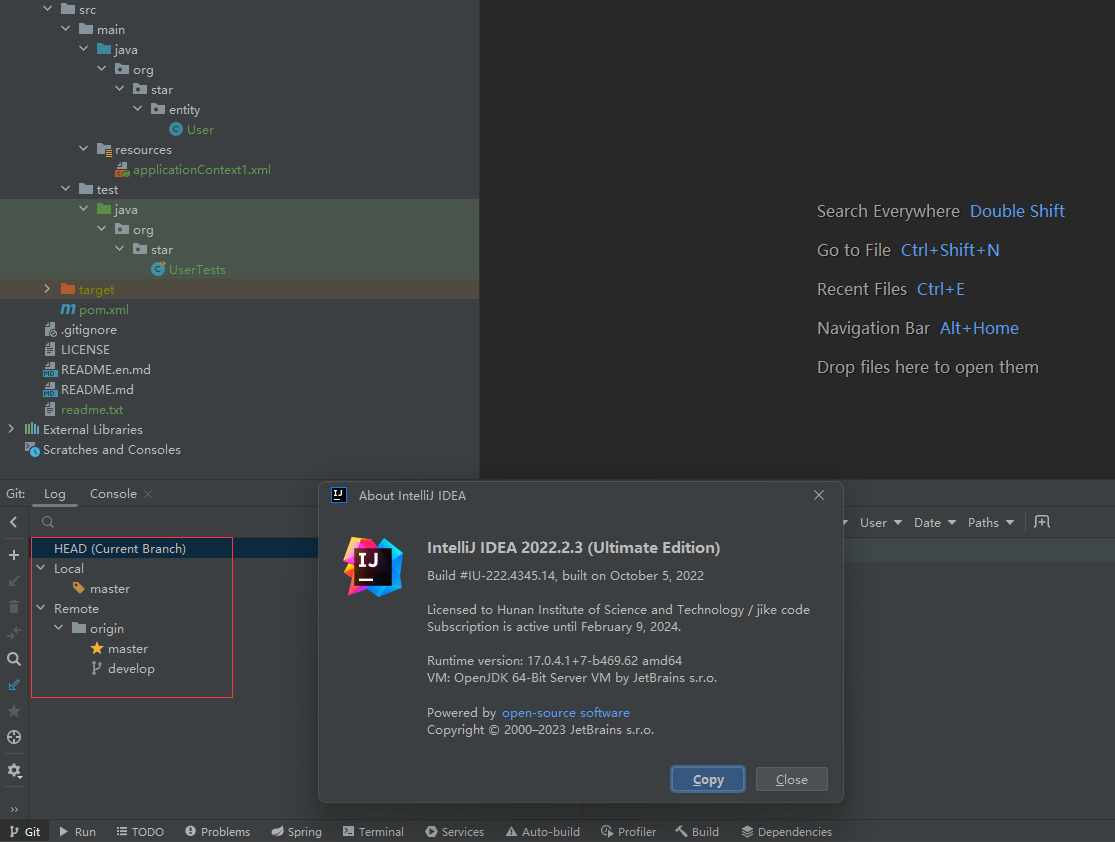Click the markdown icon of README.md
The width and height of the screenshot is (1115, 842).
coord(50,389)
